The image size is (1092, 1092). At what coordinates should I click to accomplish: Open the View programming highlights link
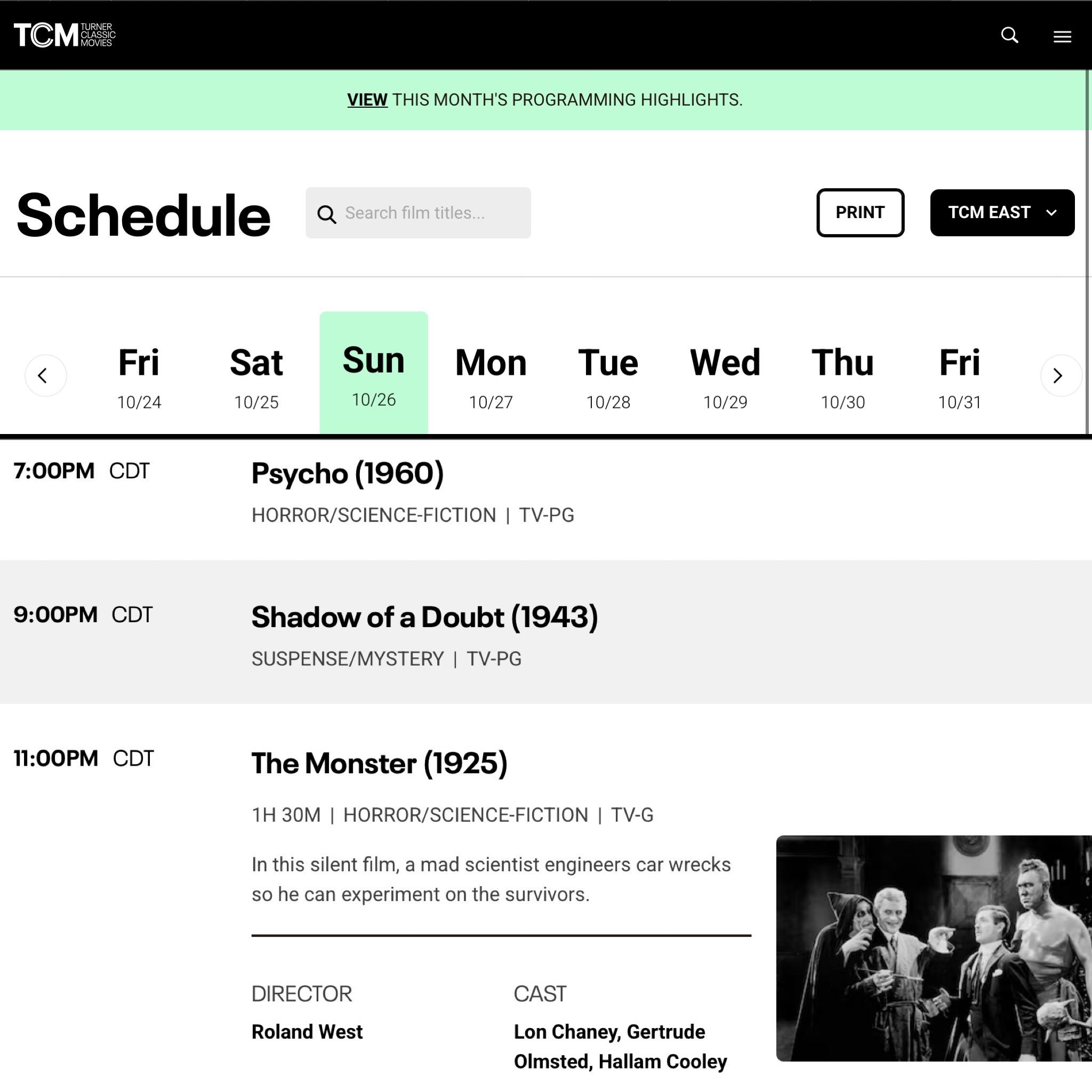point(367,100)
